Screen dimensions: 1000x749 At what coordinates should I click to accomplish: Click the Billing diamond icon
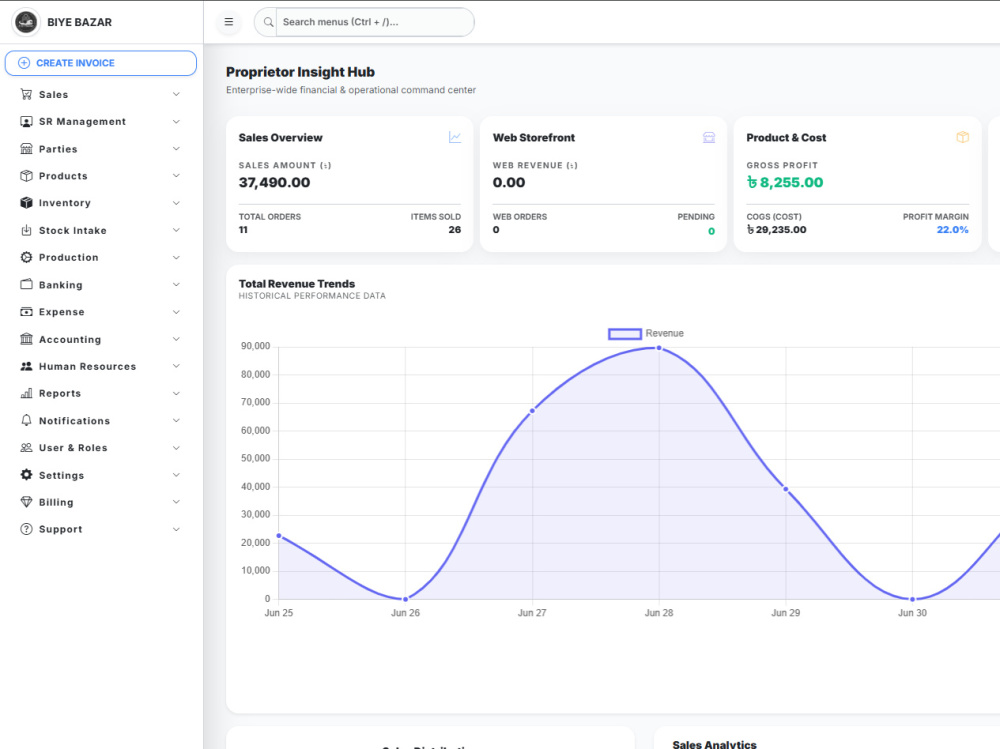tap(26, 502)
